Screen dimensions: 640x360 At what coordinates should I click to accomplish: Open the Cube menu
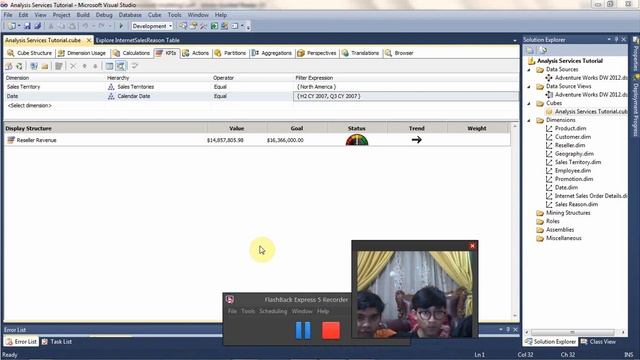tap(154, 15)
